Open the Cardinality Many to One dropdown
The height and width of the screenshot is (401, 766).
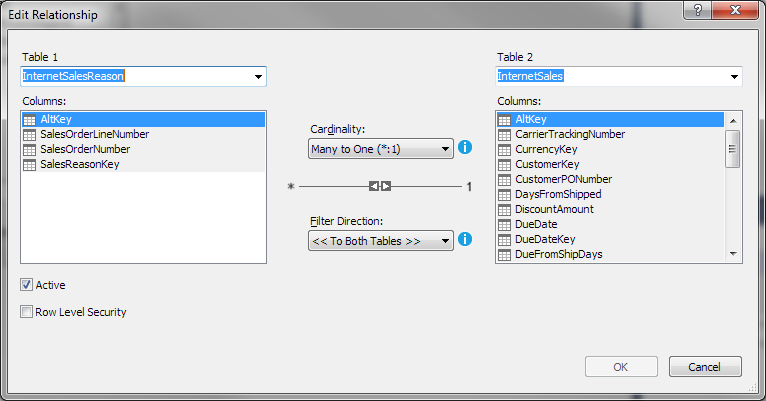[381, 148]
